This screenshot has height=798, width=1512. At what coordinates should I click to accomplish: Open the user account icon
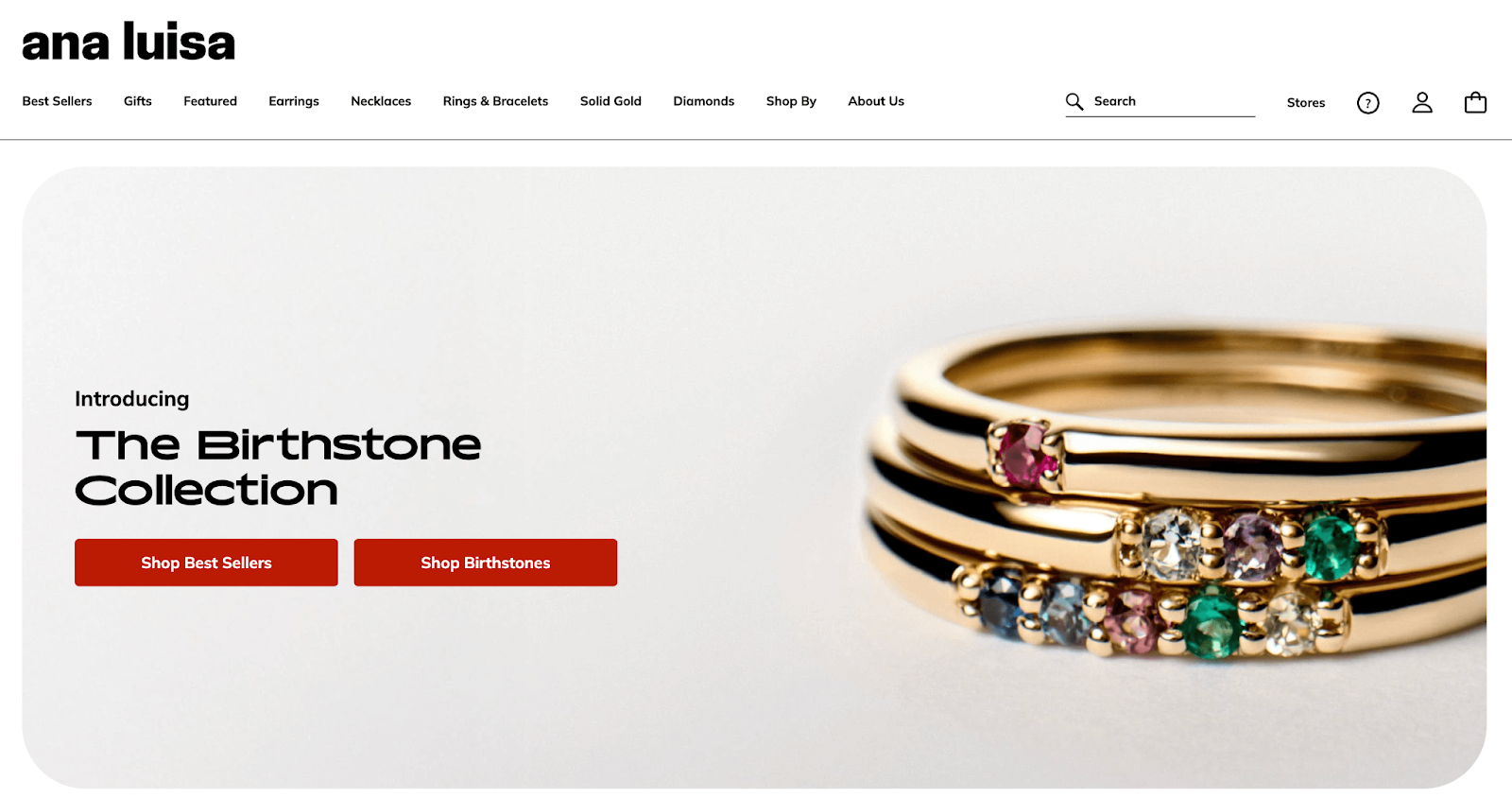click(x=1422, y=102)
